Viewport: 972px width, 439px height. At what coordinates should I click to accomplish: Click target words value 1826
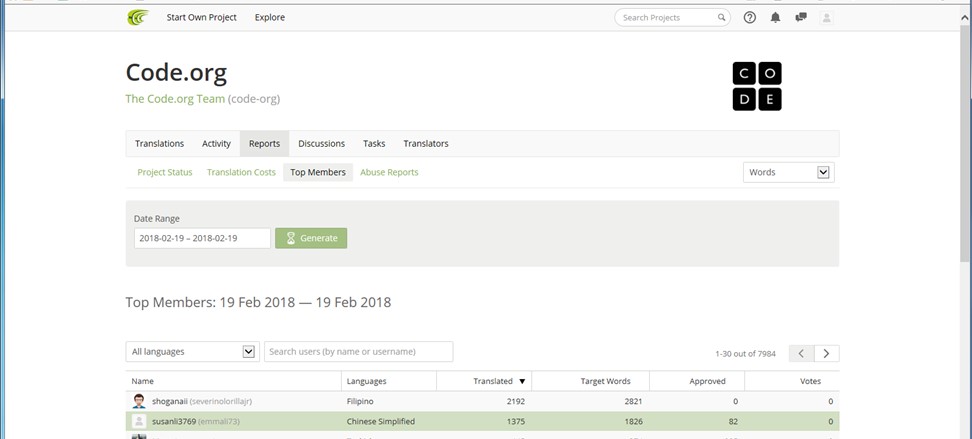[633, 422]
